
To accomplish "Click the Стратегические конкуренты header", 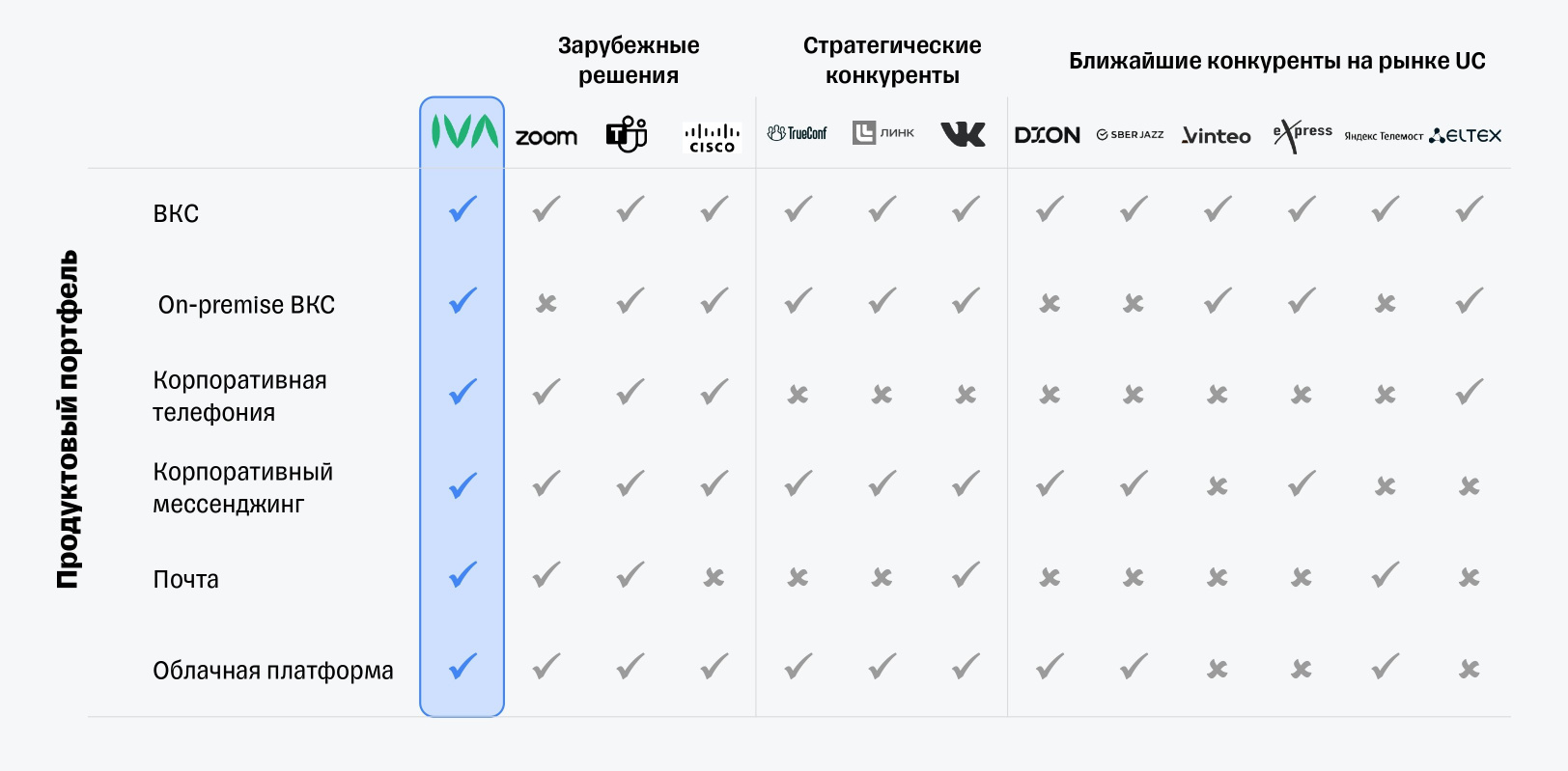I will point(892,60).
